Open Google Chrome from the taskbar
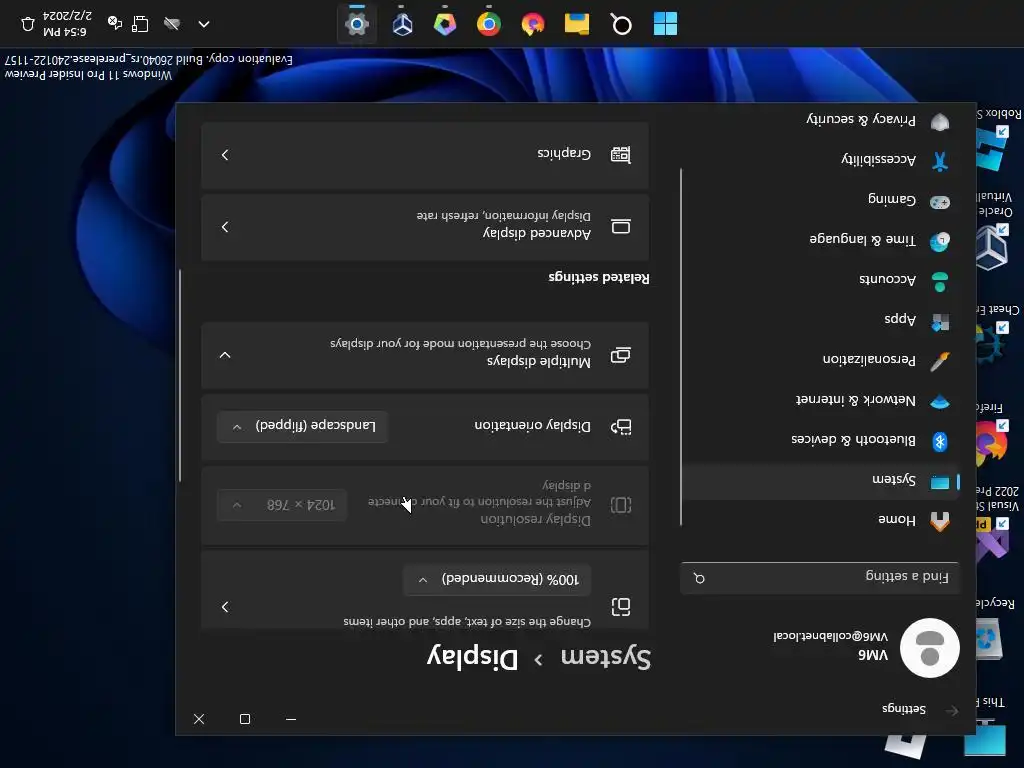 [488, 24]
